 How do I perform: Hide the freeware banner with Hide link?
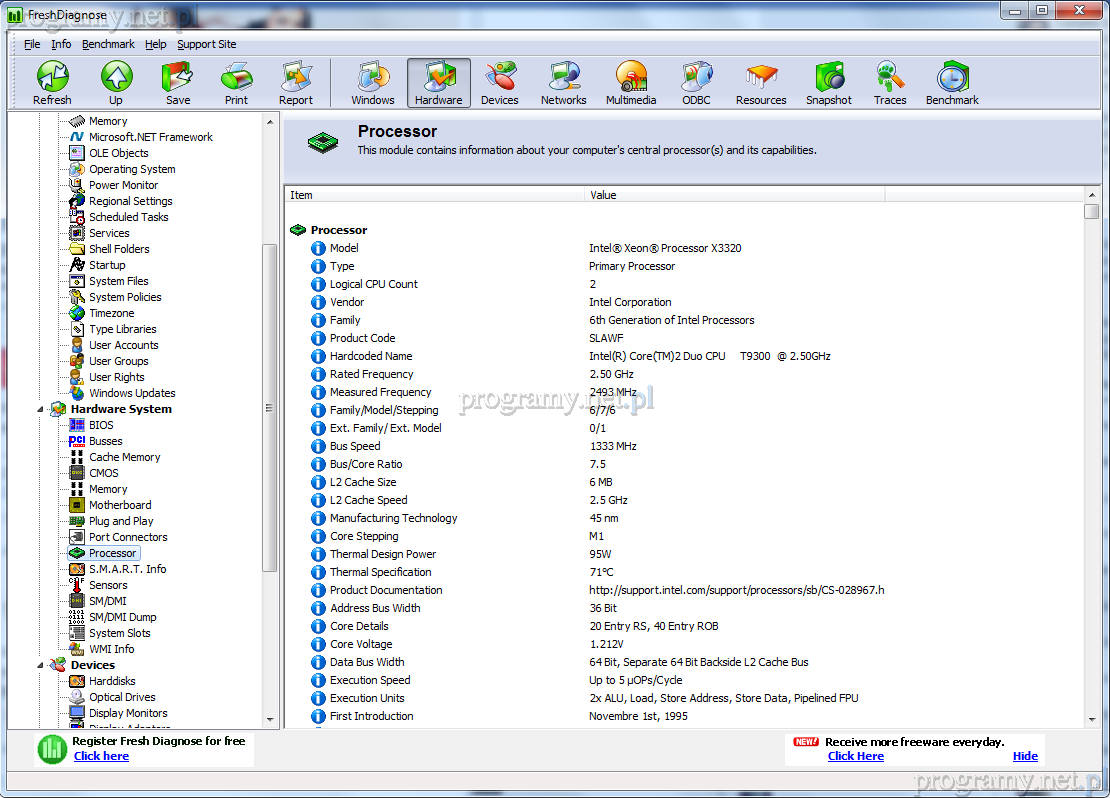pos(1025,756)
